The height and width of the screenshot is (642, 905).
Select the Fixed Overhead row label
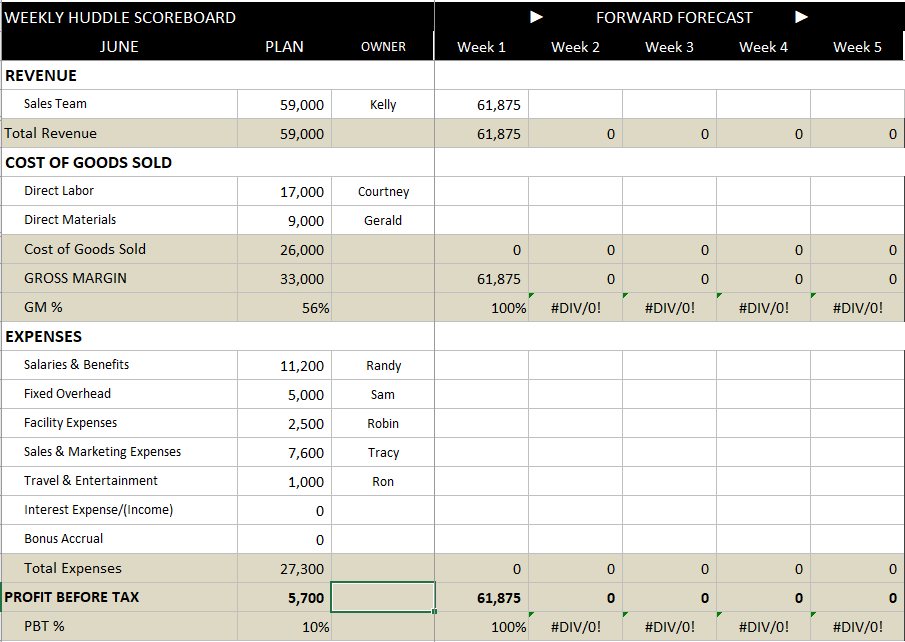tap(119, 394)
